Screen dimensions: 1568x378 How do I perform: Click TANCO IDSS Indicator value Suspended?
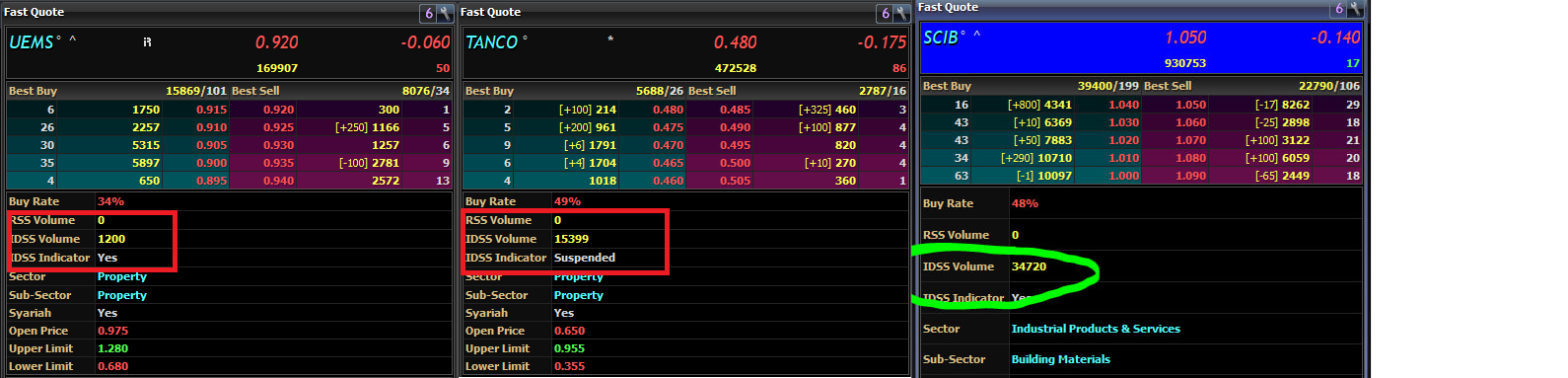[x=585, y=258]
